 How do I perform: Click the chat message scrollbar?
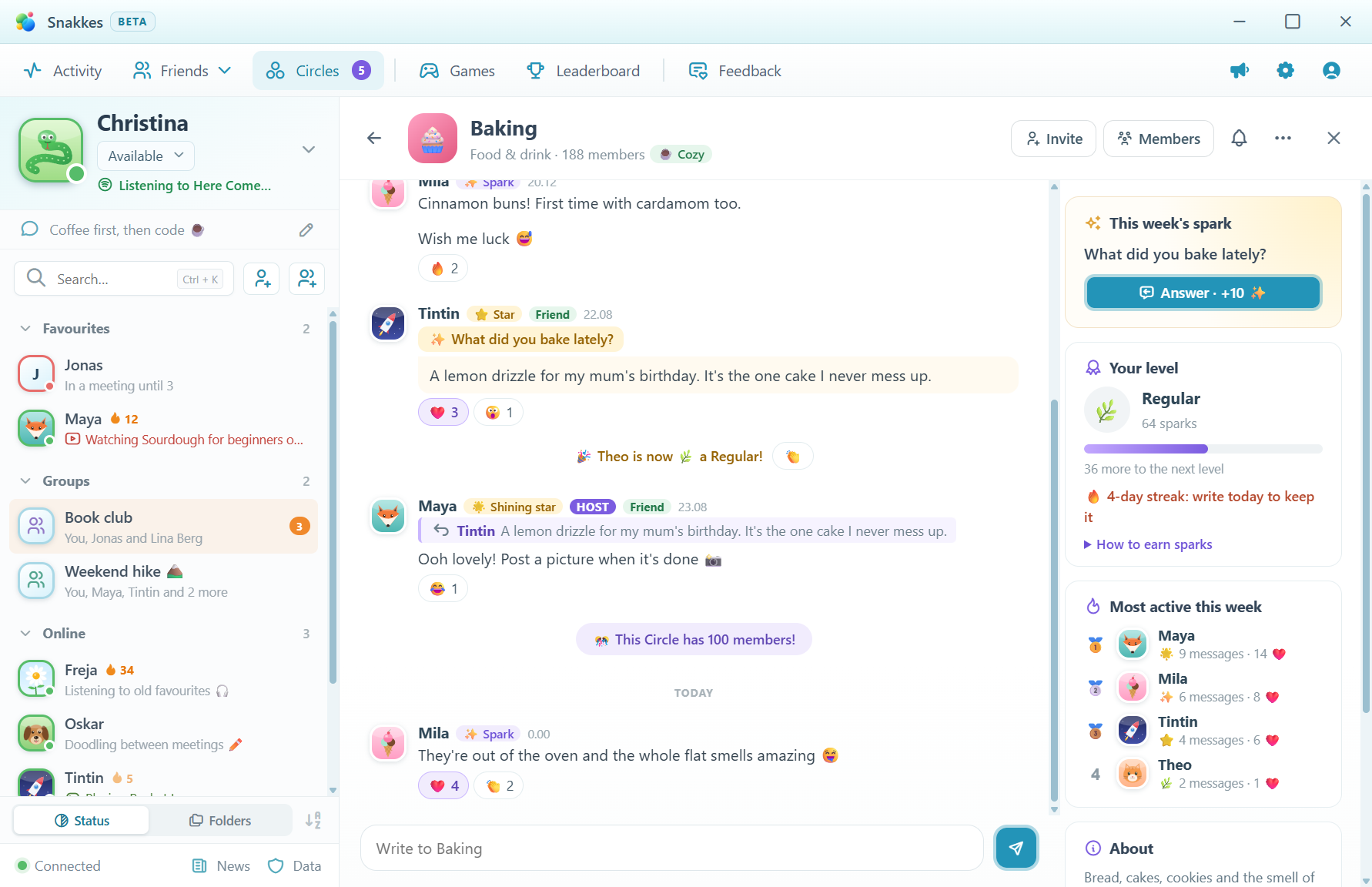pos(1054,601)
